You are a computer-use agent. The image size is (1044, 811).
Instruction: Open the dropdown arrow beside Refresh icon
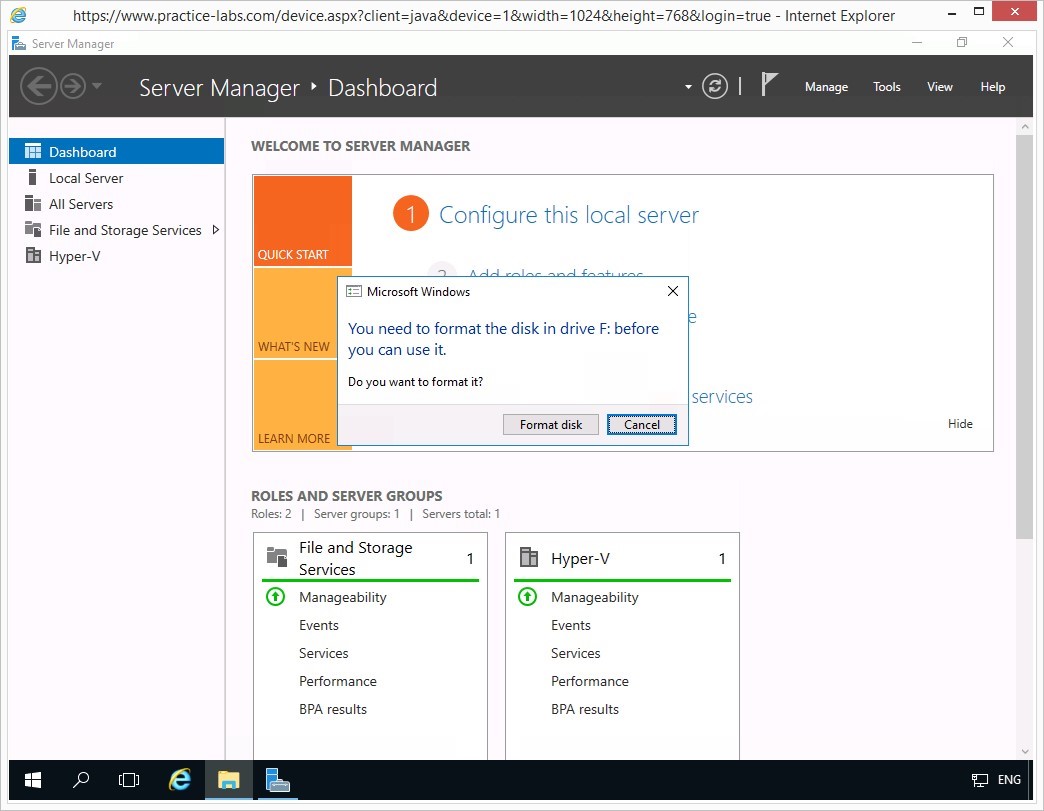pos(688,87)
